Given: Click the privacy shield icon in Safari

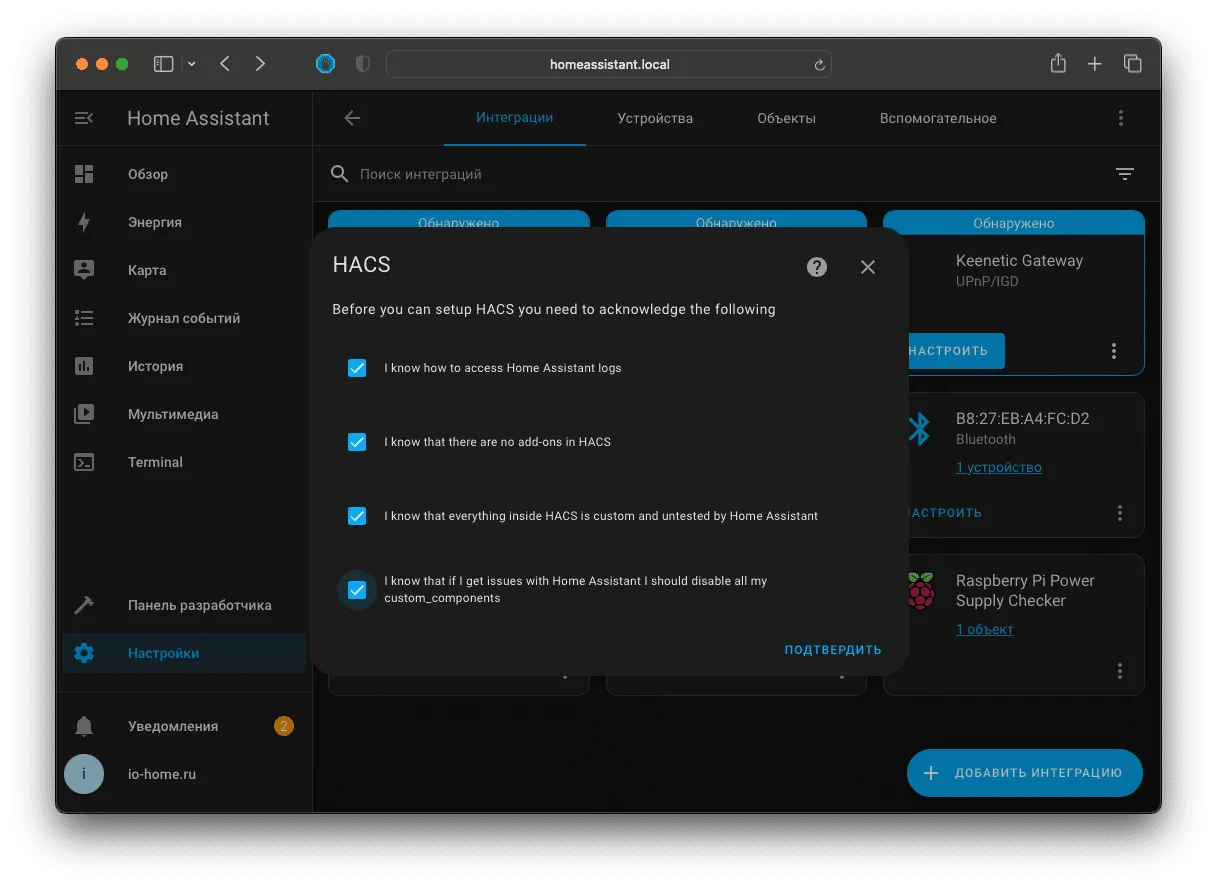Looking at the screenshot, I should (x=363, y=64).
